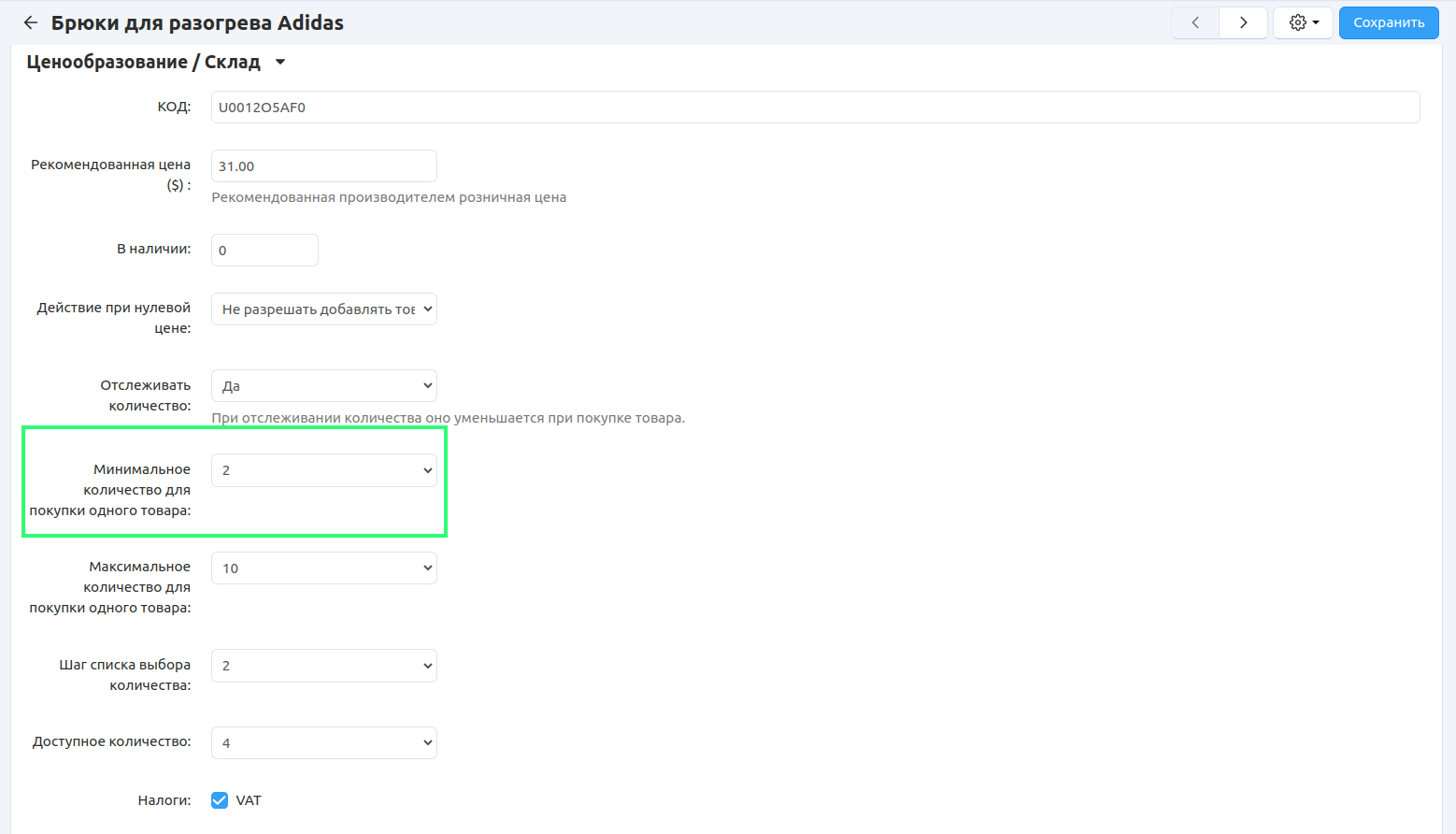Click the Рекомендованная цена input field

point(323,166)
